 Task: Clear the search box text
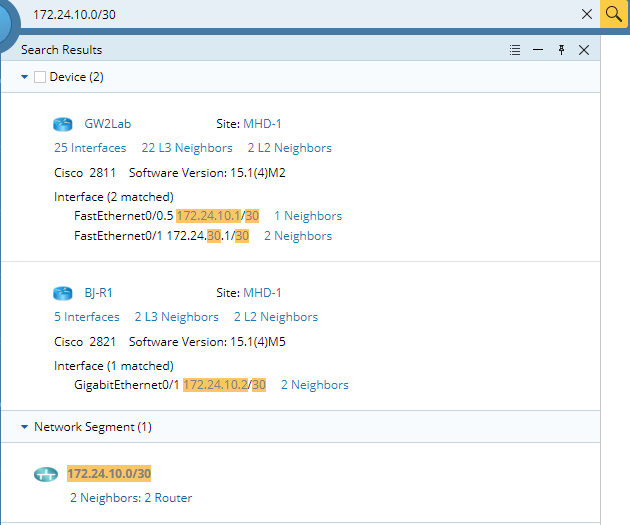[x=587, y=14]
